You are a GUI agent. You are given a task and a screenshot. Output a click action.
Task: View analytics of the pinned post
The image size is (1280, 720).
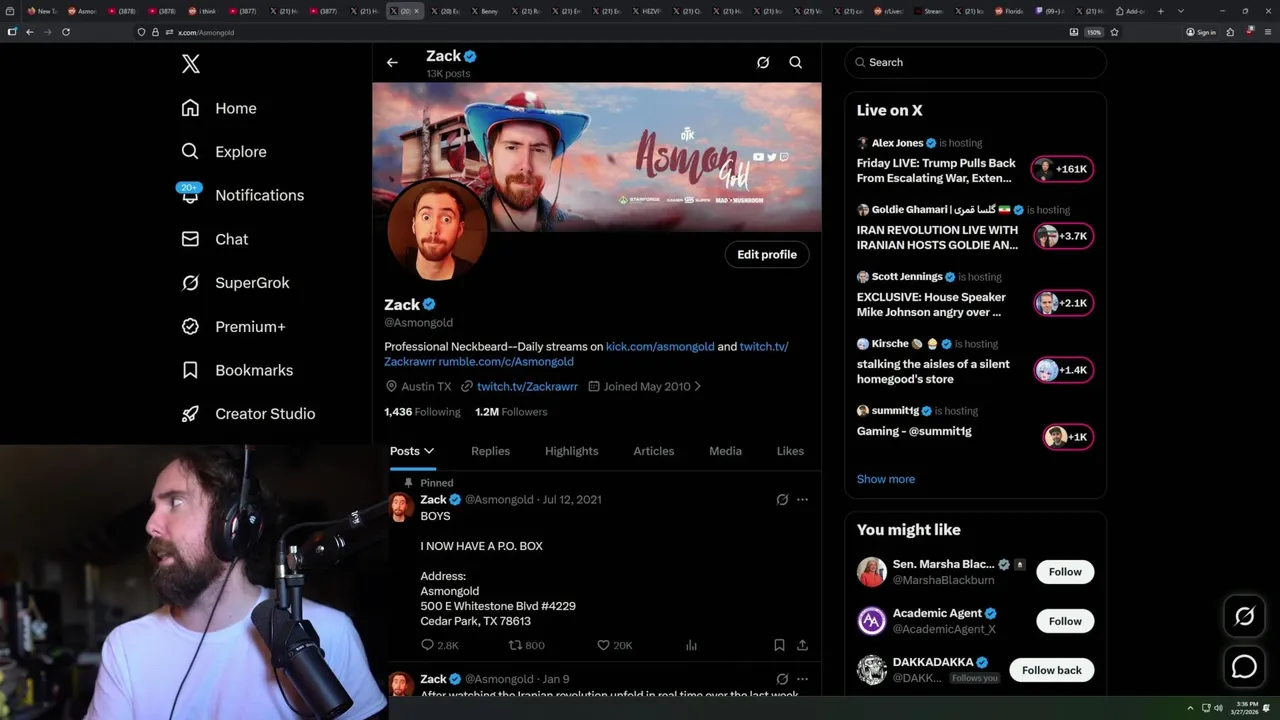point(691,645)
